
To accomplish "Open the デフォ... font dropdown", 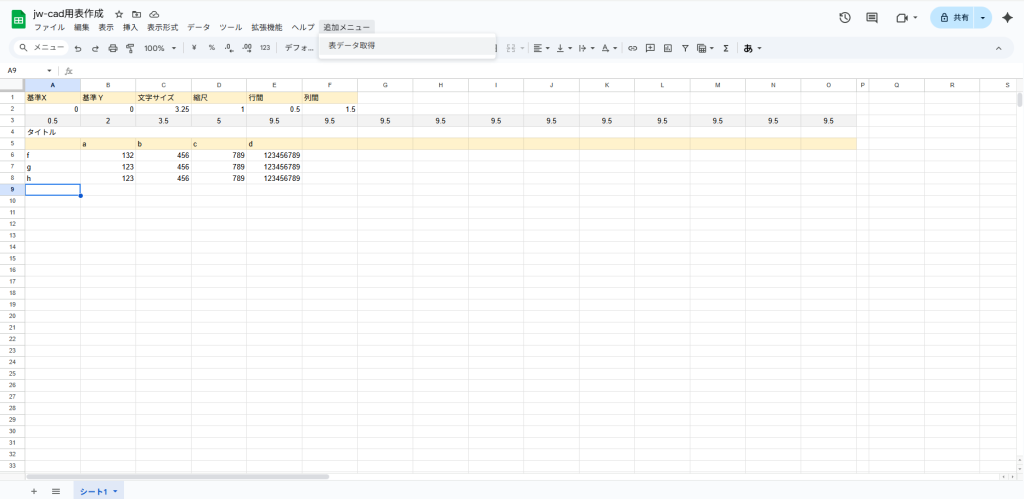I will 299,48.
